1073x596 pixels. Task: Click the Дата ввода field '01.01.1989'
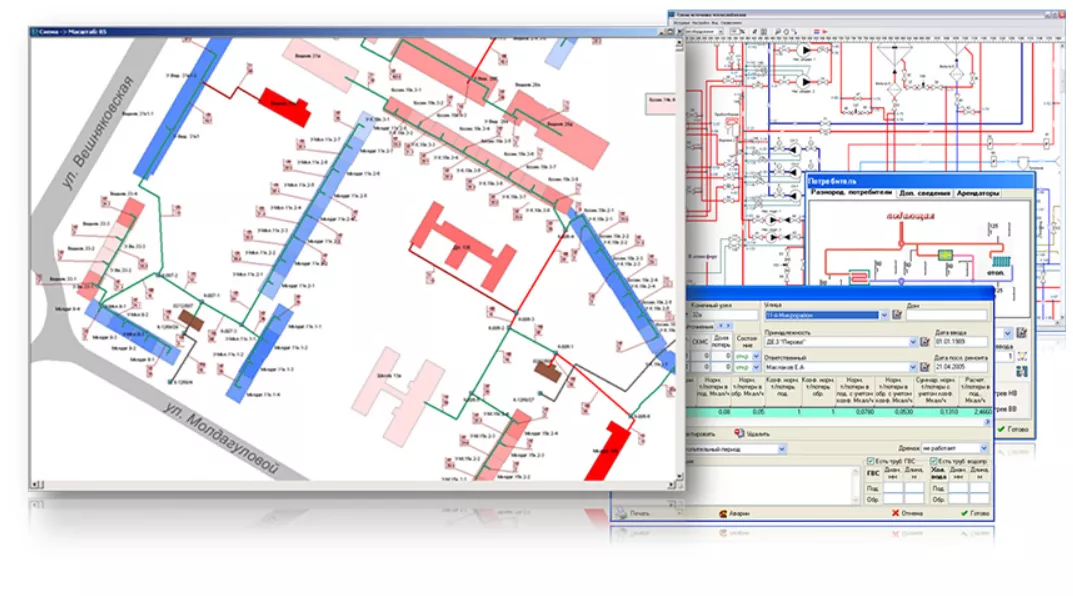[961, 341]
